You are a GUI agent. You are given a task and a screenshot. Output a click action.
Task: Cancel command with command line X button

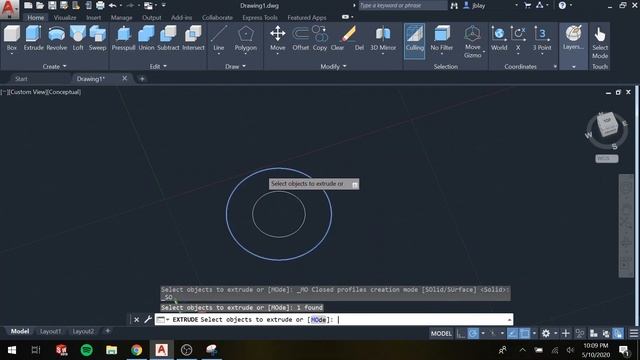coord(137,320)
